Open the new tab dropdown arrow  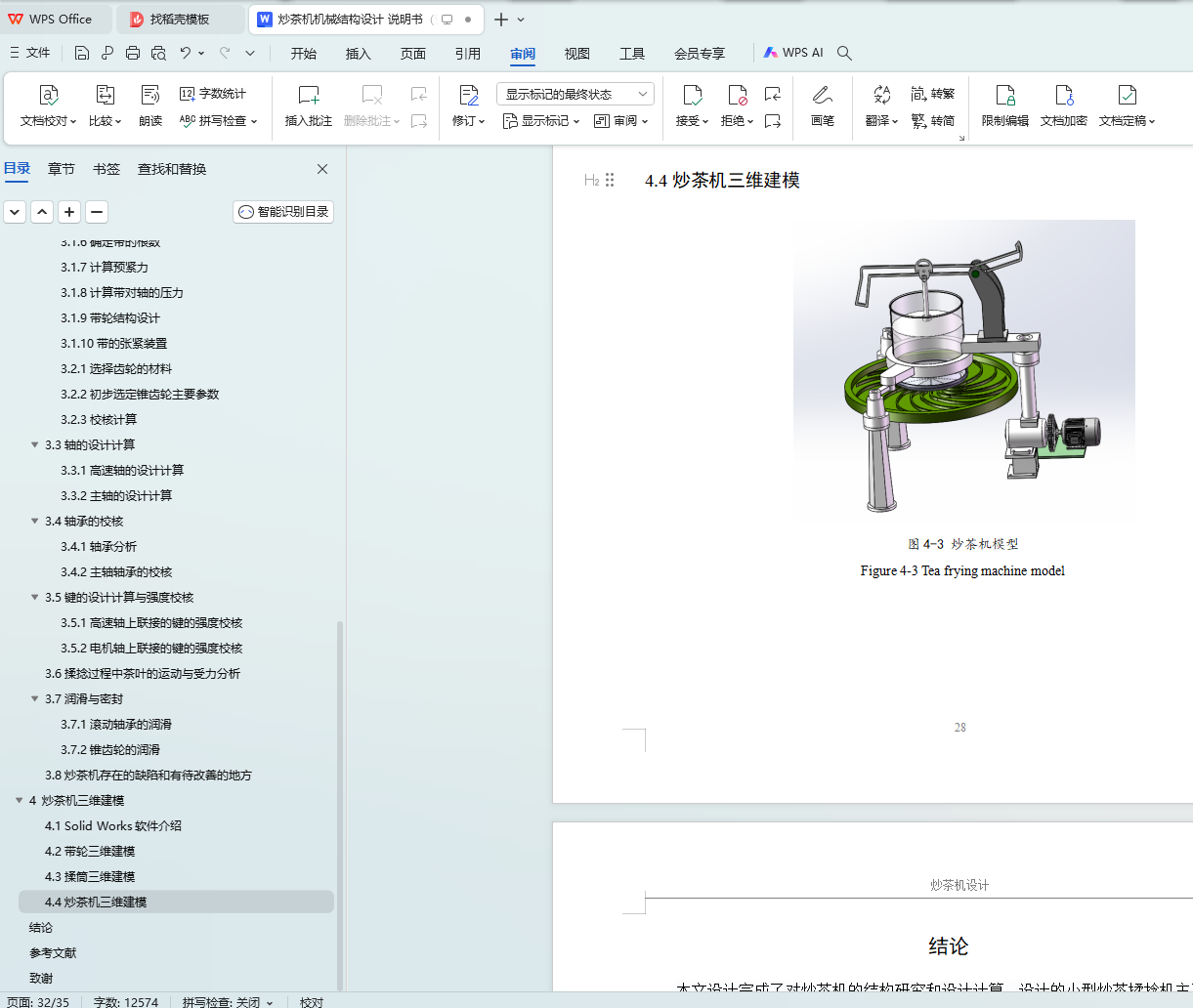pos(521,20)
